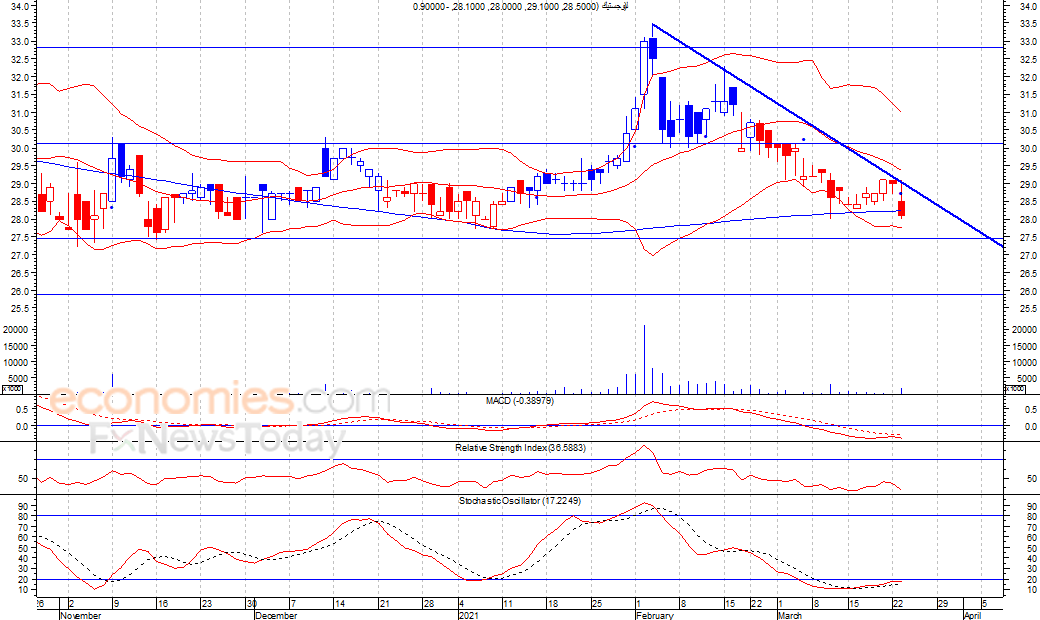This screenshot has height=620, width=1040.
Task: Click the blue dot marker near 30.0 in March
Action: pyautogui.click(x=804, y=140)
